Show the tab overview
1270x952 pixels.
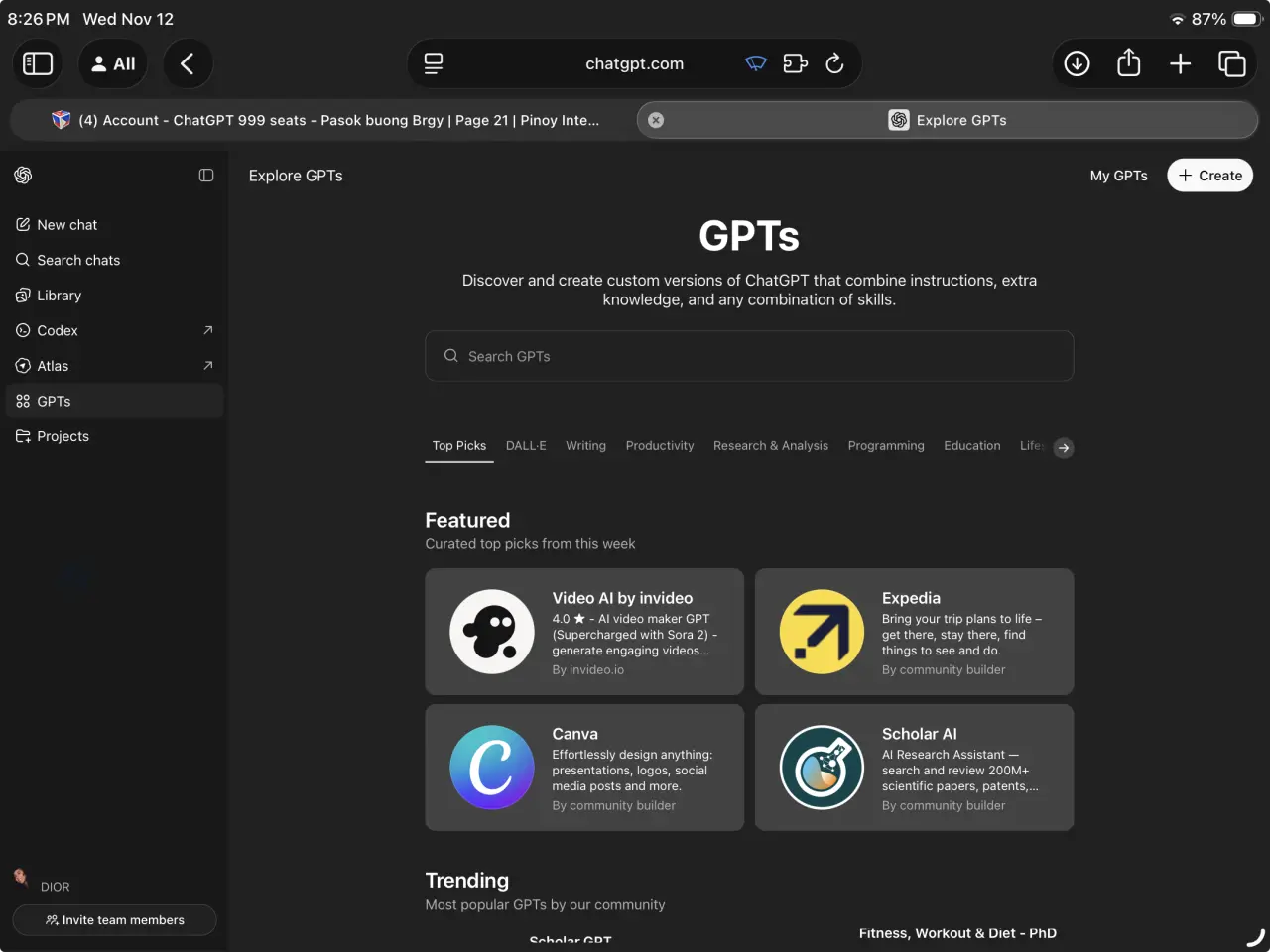click(1231, 63)
